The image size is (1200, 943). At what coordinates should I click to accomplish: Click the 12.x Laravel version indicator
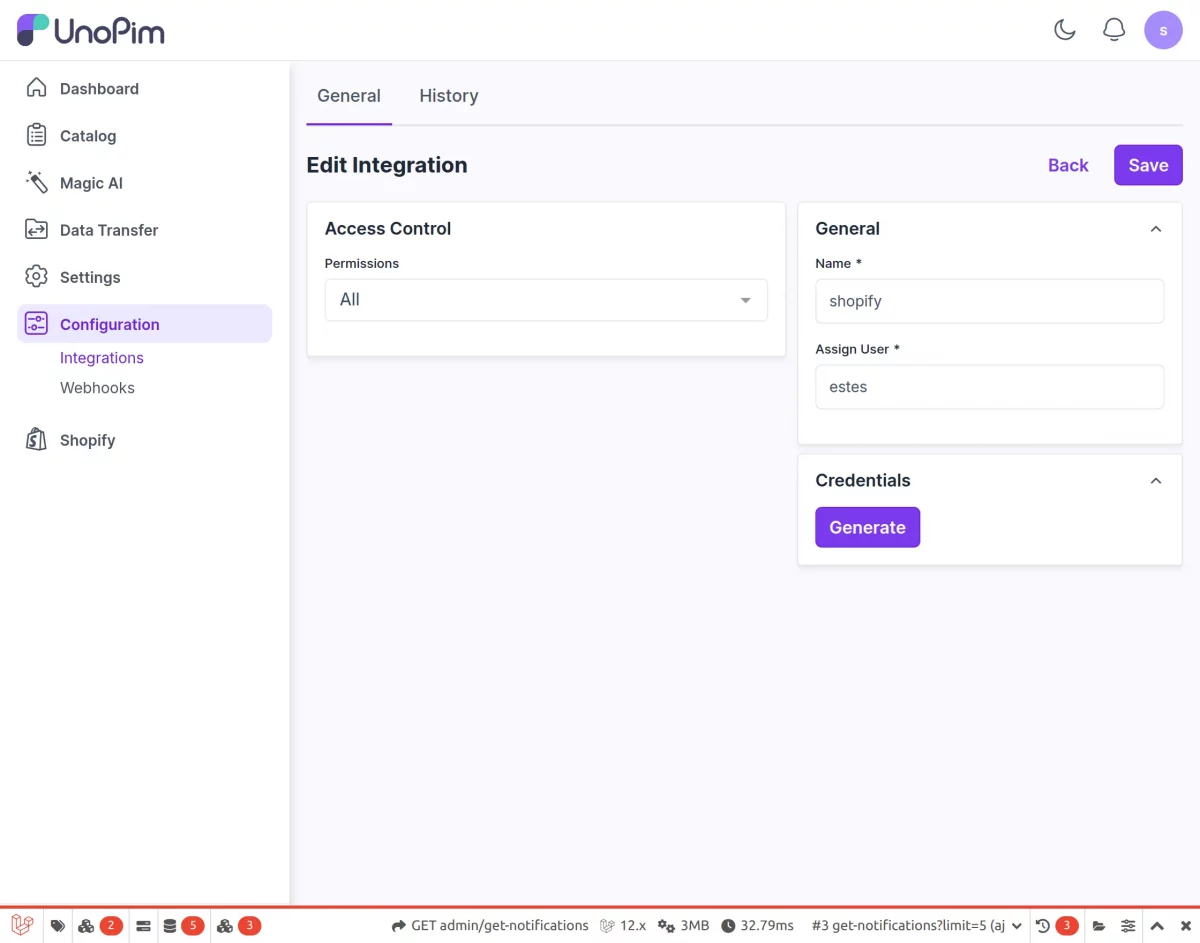623,926
